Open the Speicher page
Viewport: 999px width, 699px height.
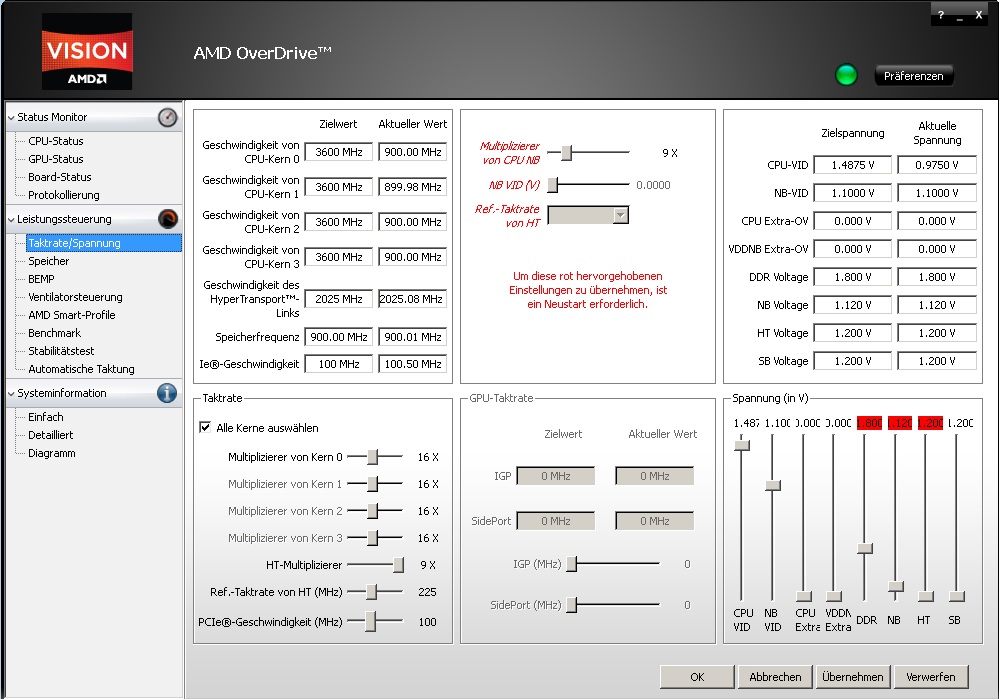48,261
